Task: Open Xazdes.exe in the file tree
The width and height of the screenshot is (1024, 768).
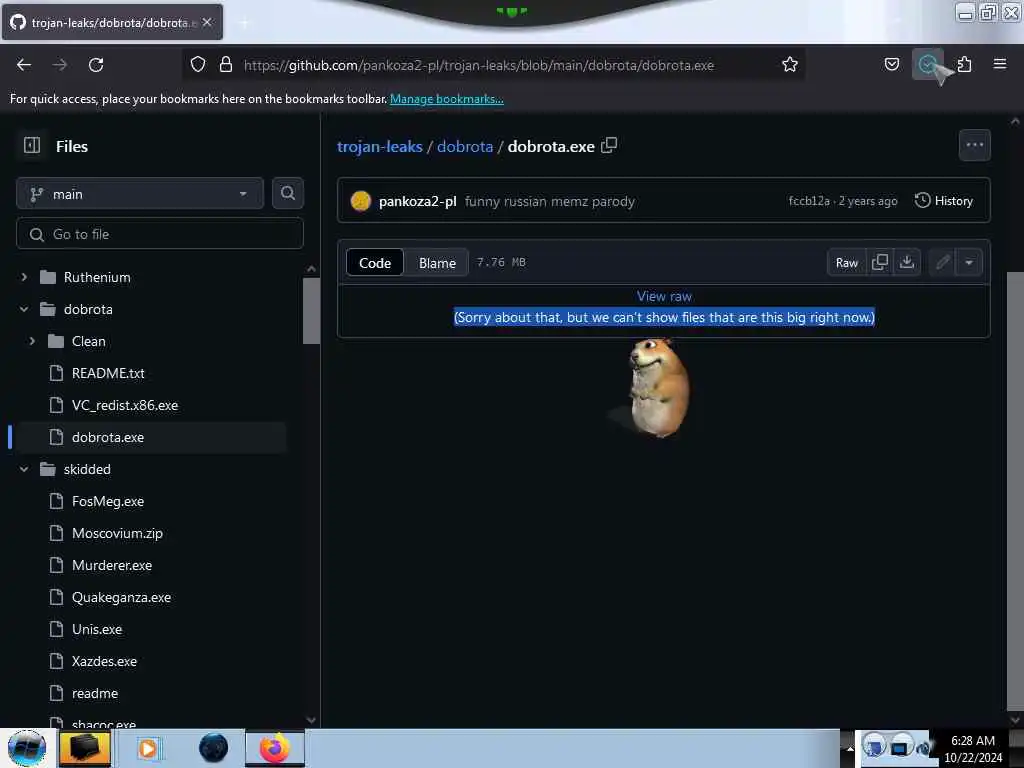Action: (104, 661)
